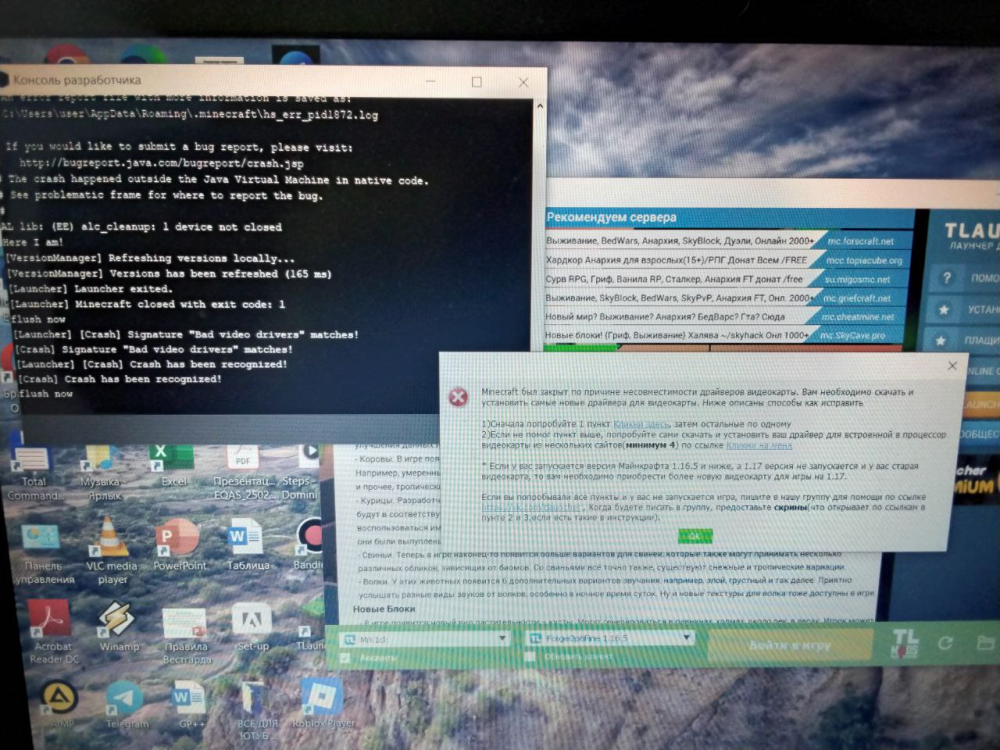Toggle the Аккаунты checkbox in TLauncher
Viewport: 1000px width, 750px height.
pyautogui.click(x=346, y=658)
